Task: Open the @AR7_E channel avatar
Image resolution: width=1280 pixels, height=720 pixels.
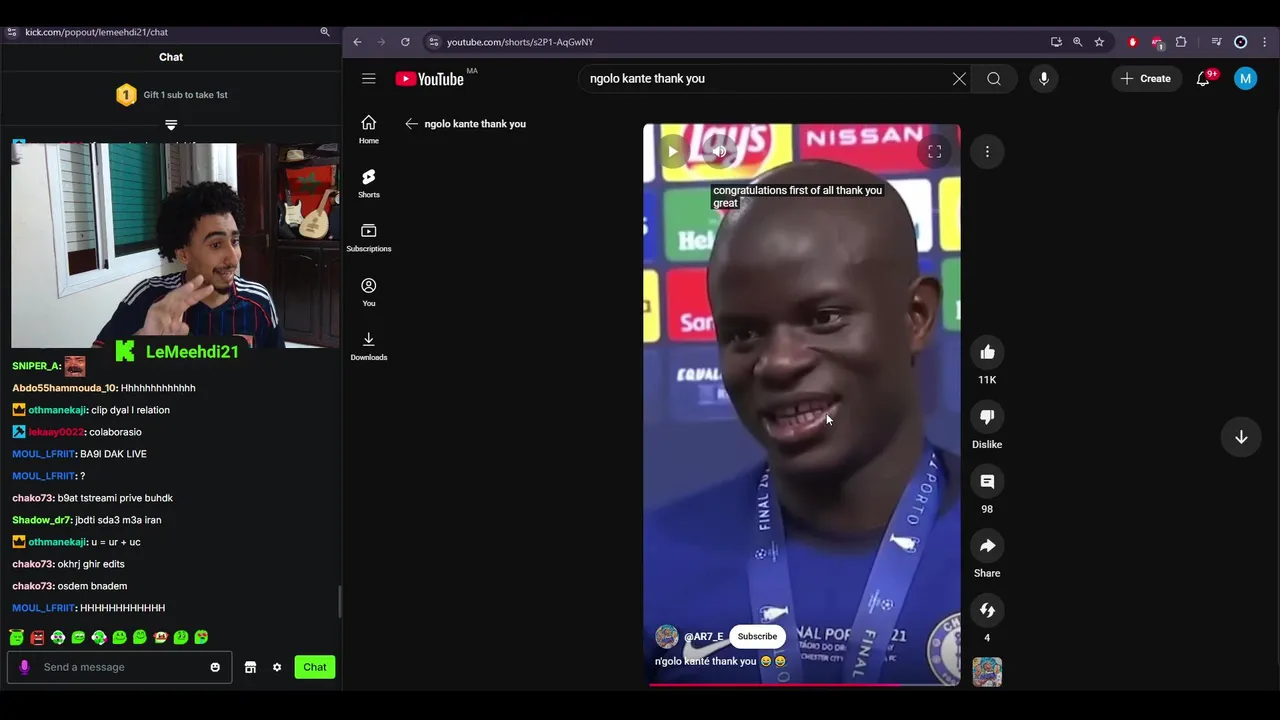Action: coord(667,636)
